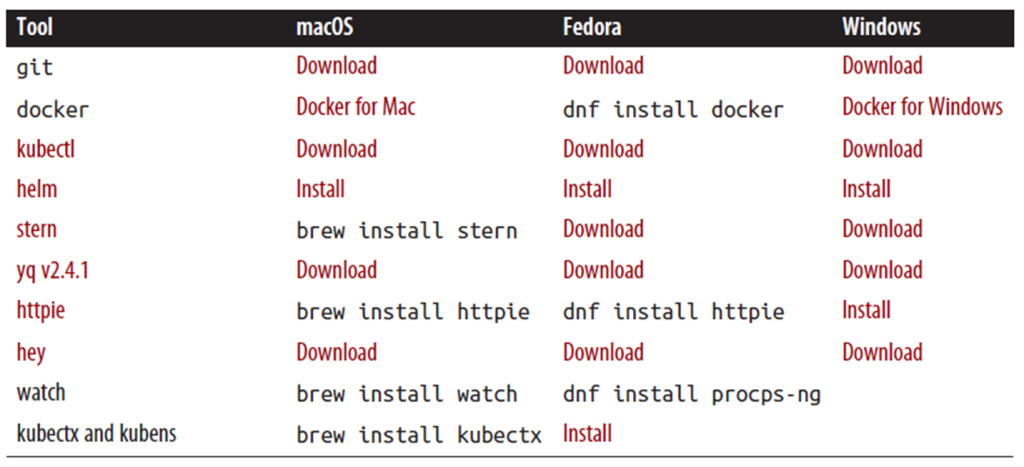Click the stern tool link
Screen dimensions: 1024x467
tap(36, 229)
